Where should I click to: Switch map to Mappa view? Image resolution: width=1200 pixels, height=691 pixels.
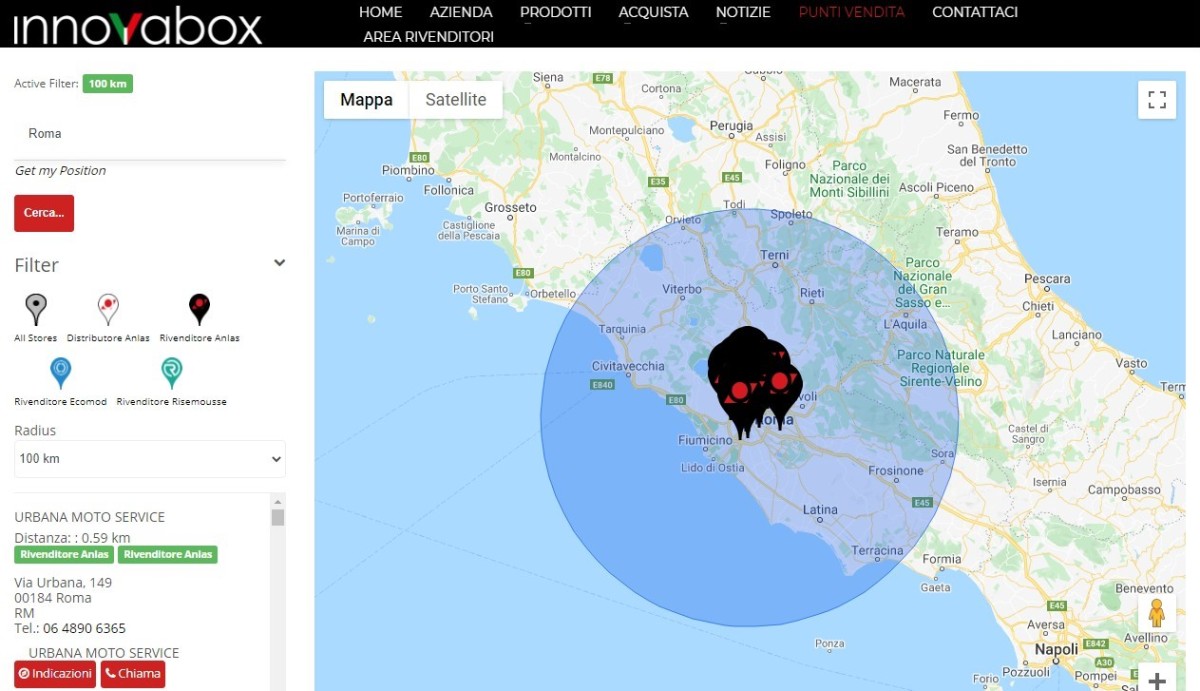[x=366, y=100]
